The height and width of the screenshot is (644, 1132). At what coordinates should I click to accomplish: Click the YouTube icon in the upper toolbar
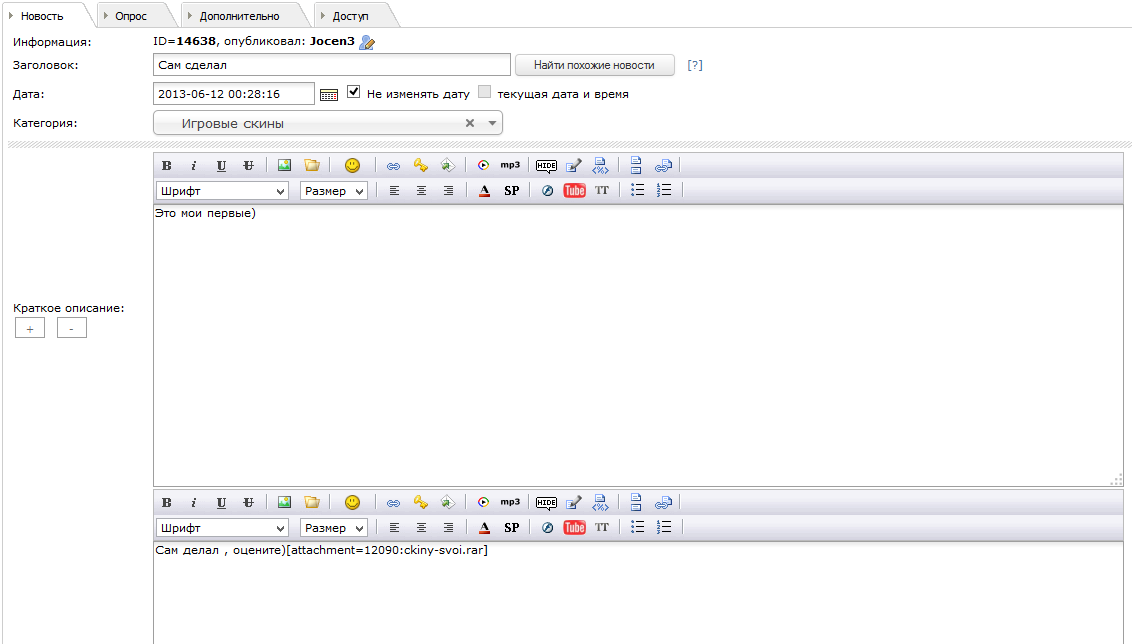click(575, 191)
